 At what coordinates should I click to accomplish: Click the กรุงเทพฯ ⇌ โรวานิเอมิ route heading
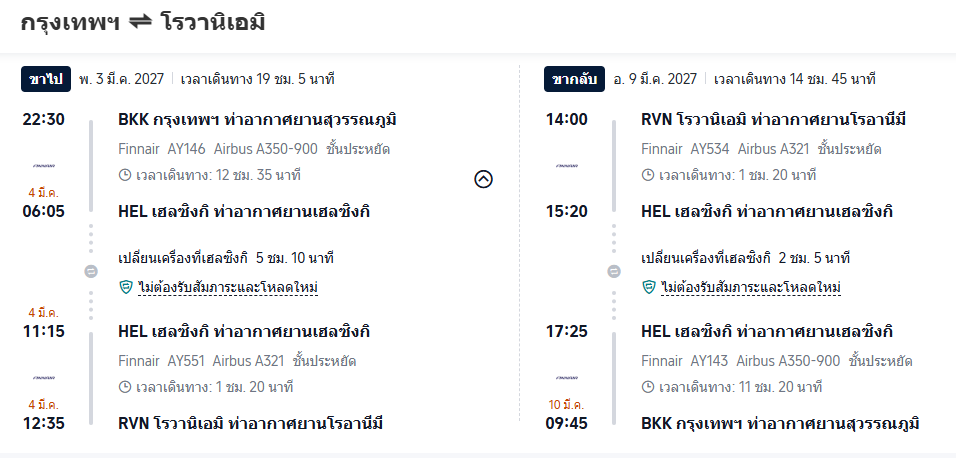(x=143, y=24)
